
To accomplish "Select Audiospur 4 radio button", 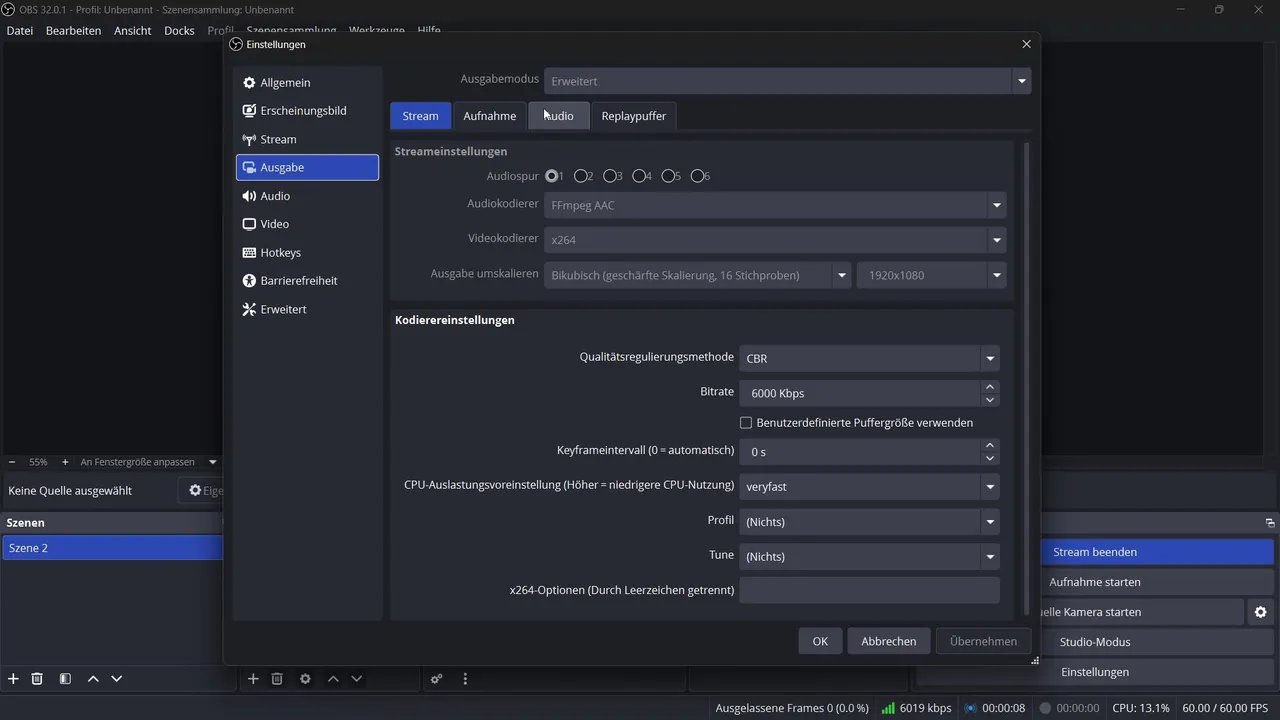I will point(639,176).
